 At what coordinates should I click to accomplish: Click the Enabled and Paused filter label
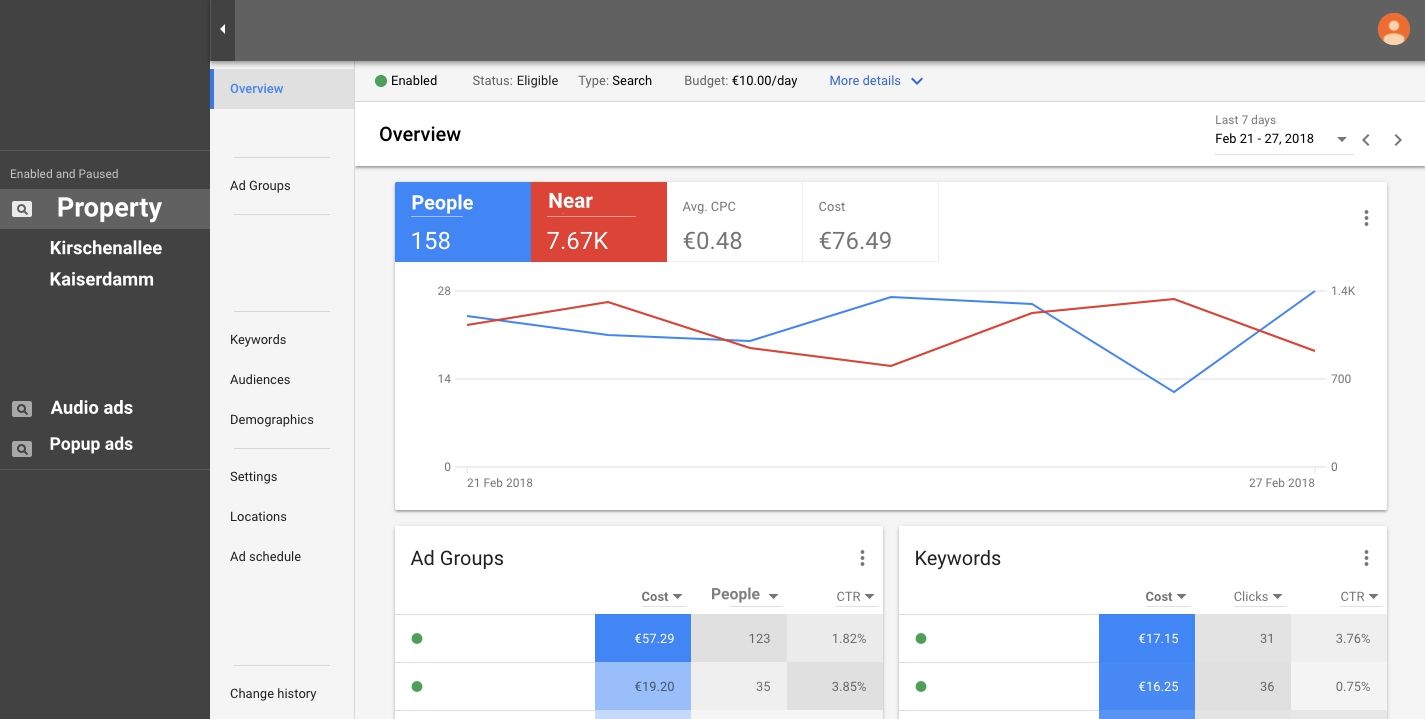click(64, 174)
